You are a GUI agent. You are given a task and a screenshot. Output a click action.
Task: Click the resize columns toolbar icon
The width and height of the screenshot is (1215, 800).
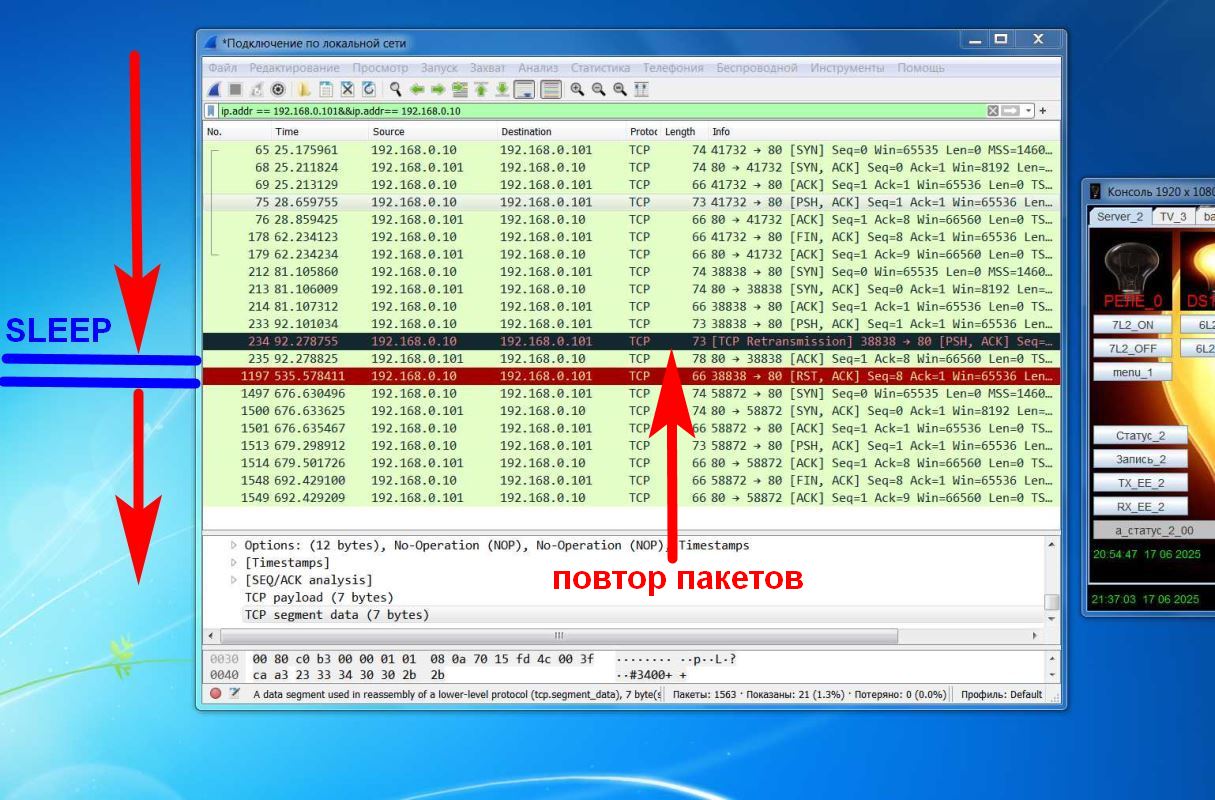pos(641,89)
